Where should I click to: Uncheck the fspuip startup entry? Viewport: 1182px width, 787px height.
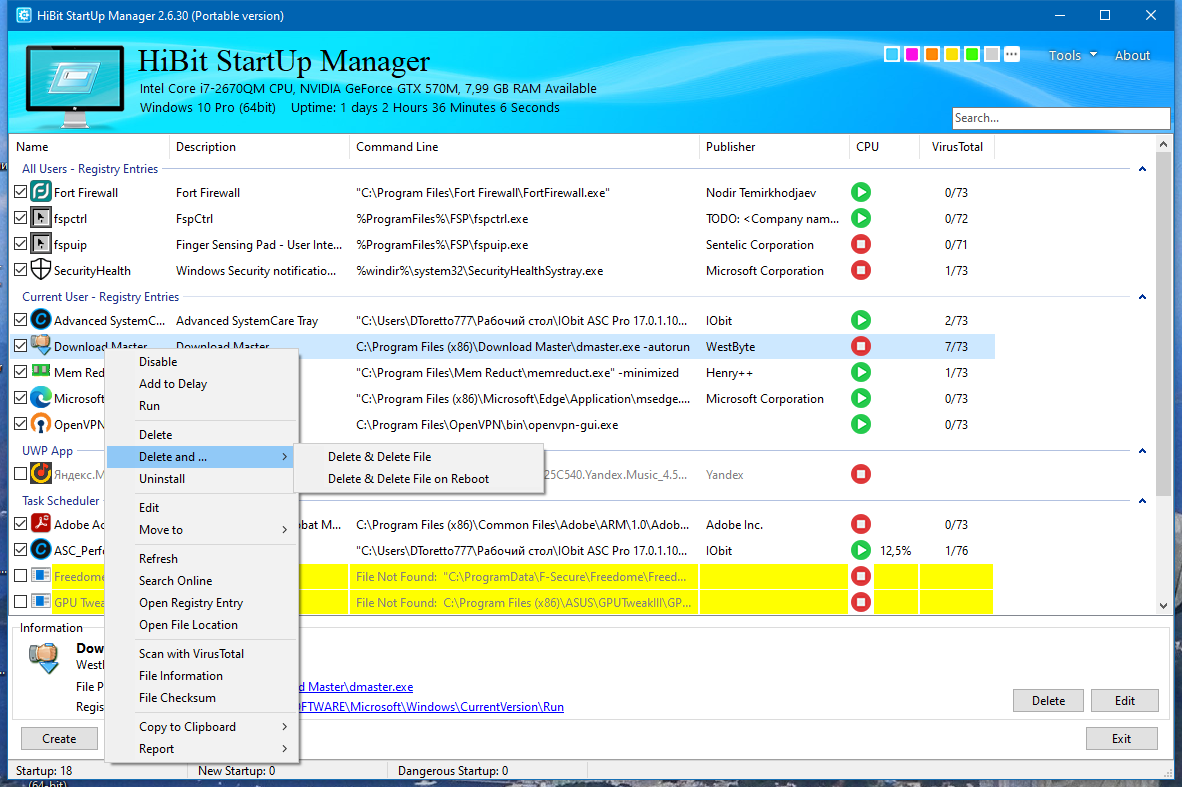point(20,243)
